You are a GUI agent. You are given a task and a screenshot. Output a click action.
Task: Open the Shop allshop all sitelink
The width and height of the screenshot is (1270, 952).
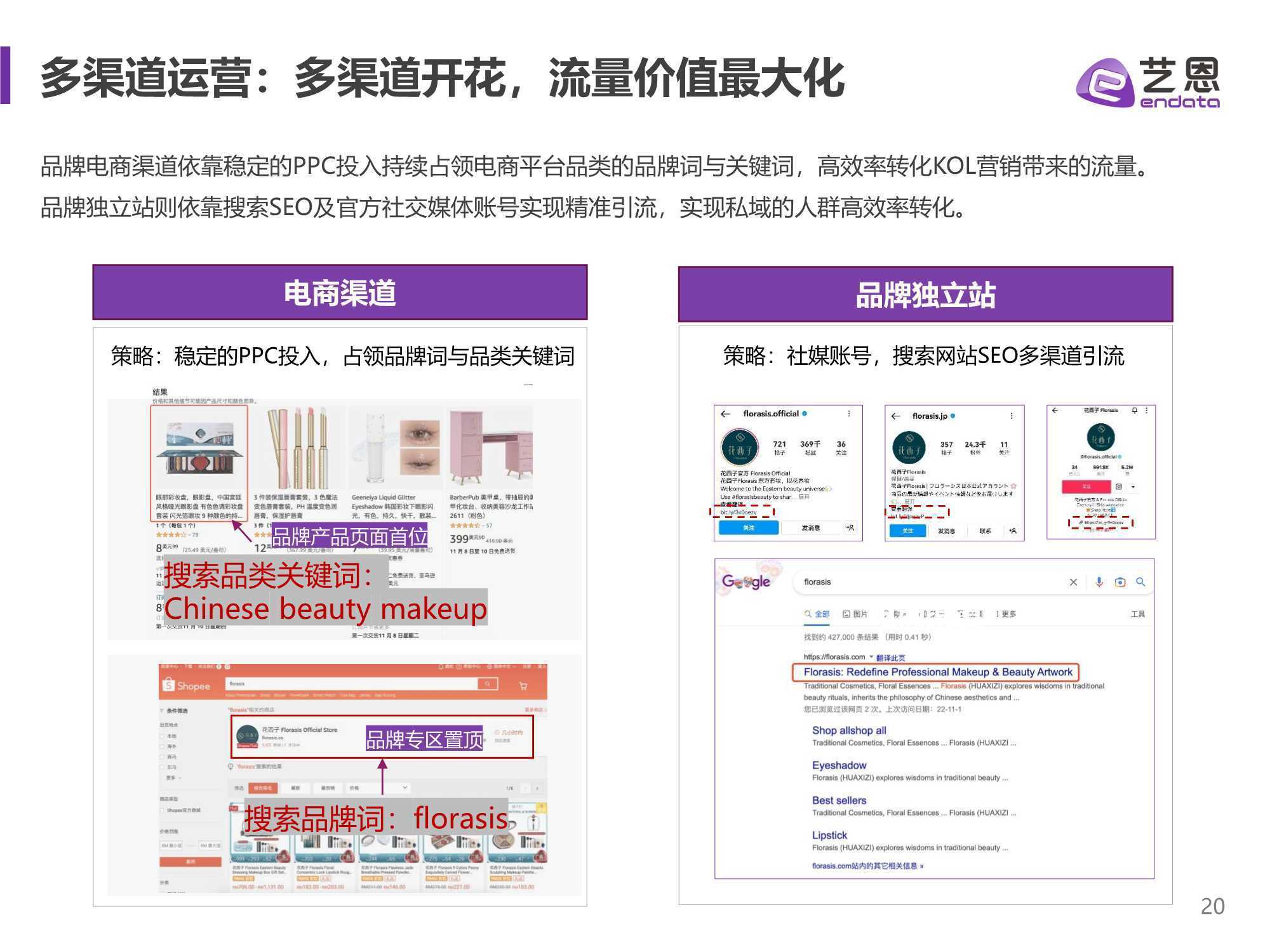pos(849,731)
